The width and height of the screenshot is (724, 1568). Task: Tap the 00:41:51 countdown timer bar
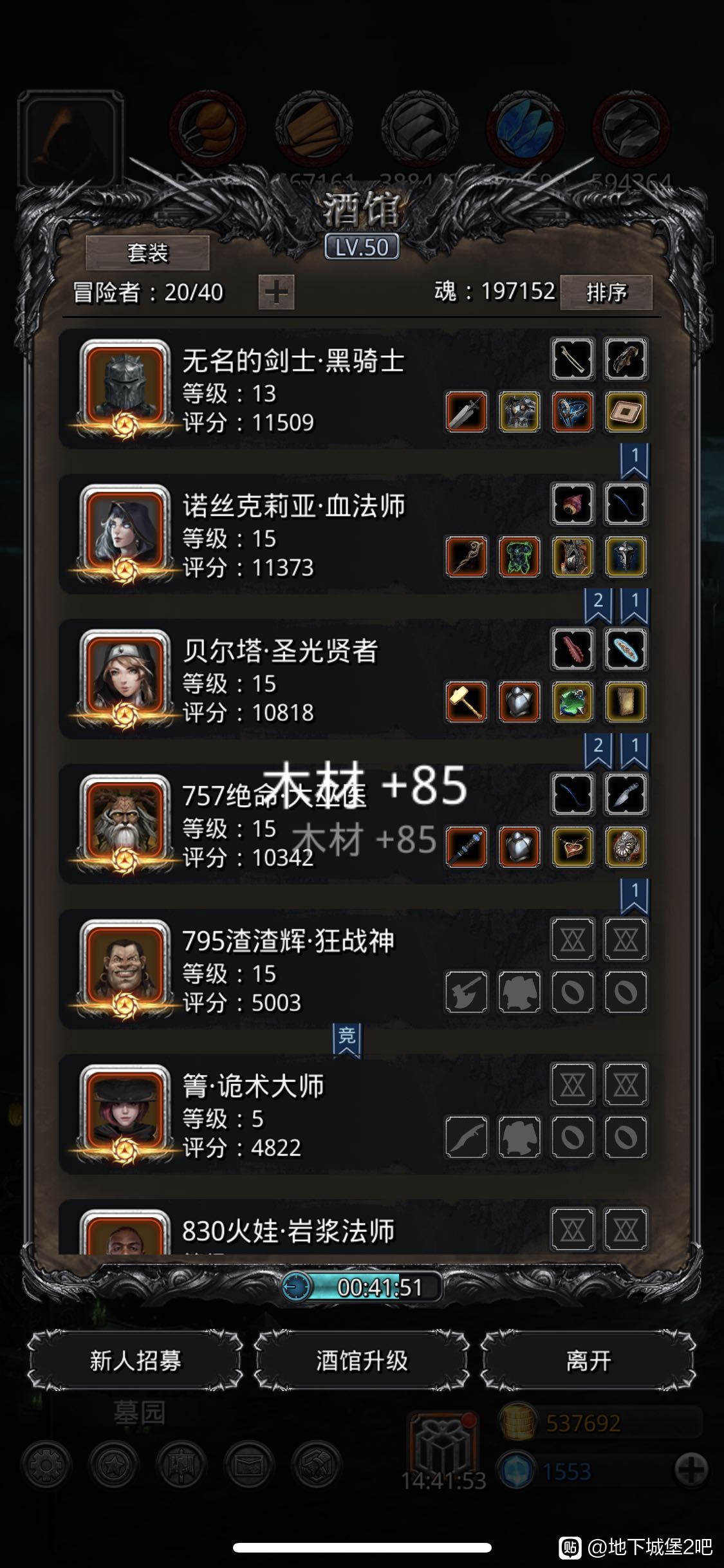tap(362, 1287)
